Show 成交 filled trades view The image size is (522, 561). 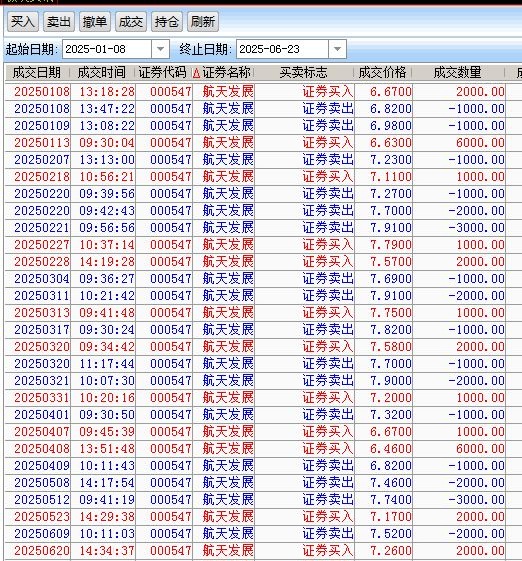coord(131,22)
